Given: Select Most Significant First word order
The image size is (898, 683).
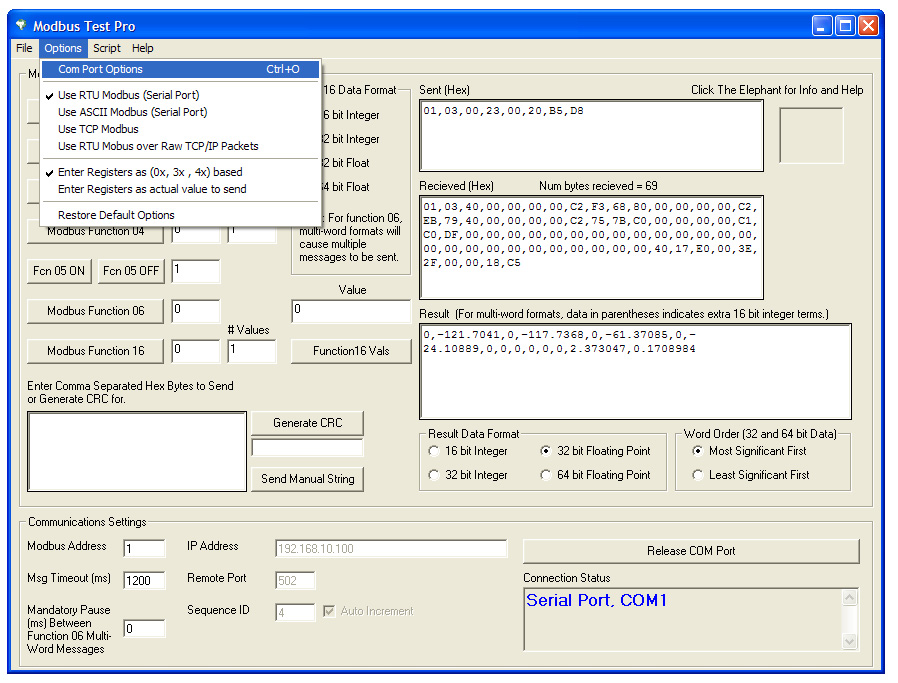Looking at the screenshot, I should coord(749,451).
